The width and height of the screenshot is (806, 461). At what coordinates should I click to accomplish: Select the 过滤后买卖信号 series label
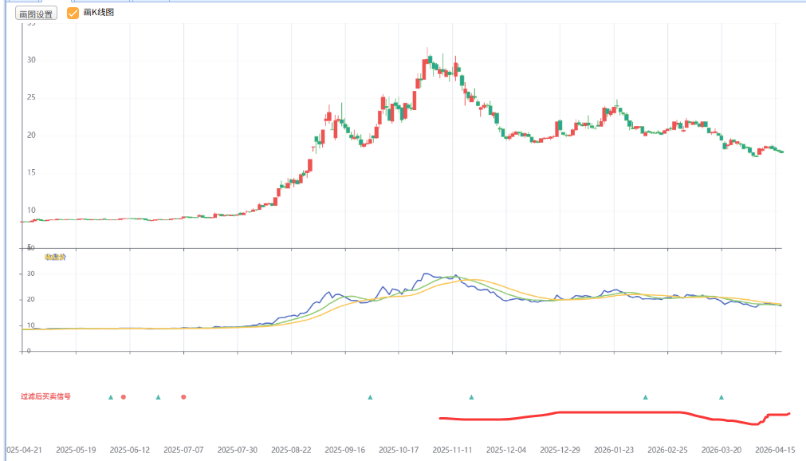click(x=46, y=396)
